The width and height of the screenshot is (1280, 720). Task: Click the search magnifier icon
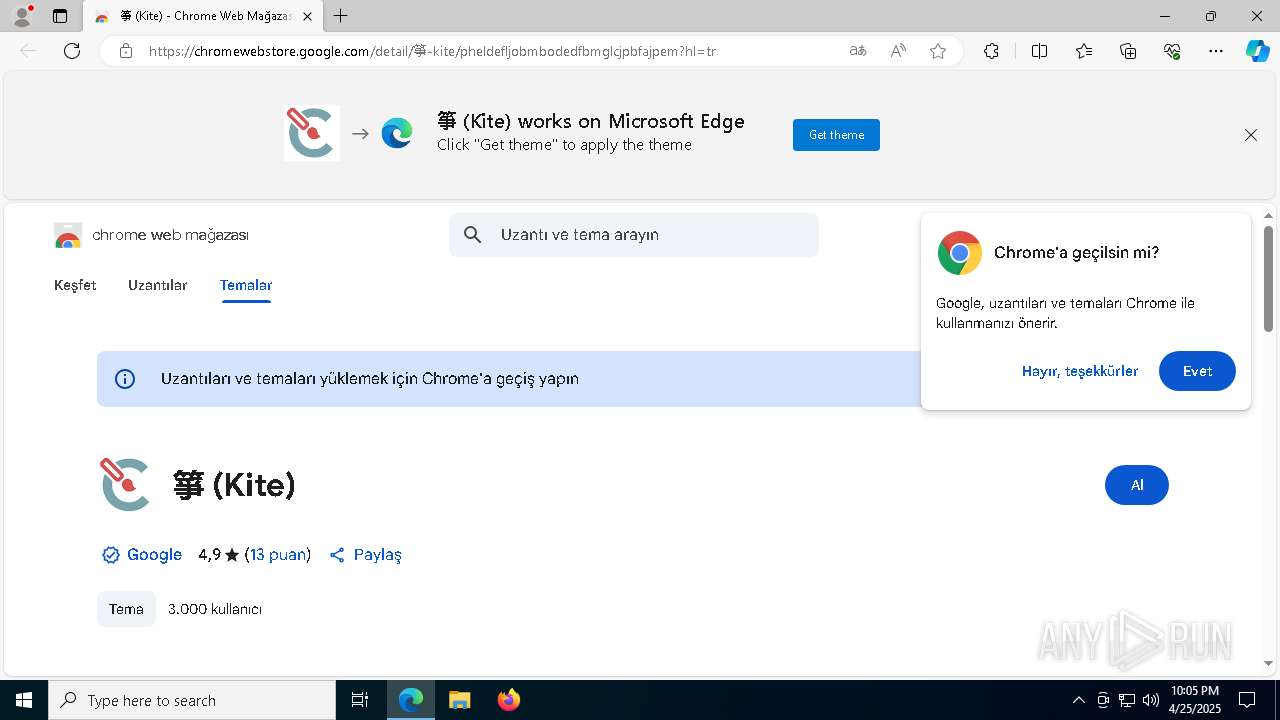click(473, 235)
